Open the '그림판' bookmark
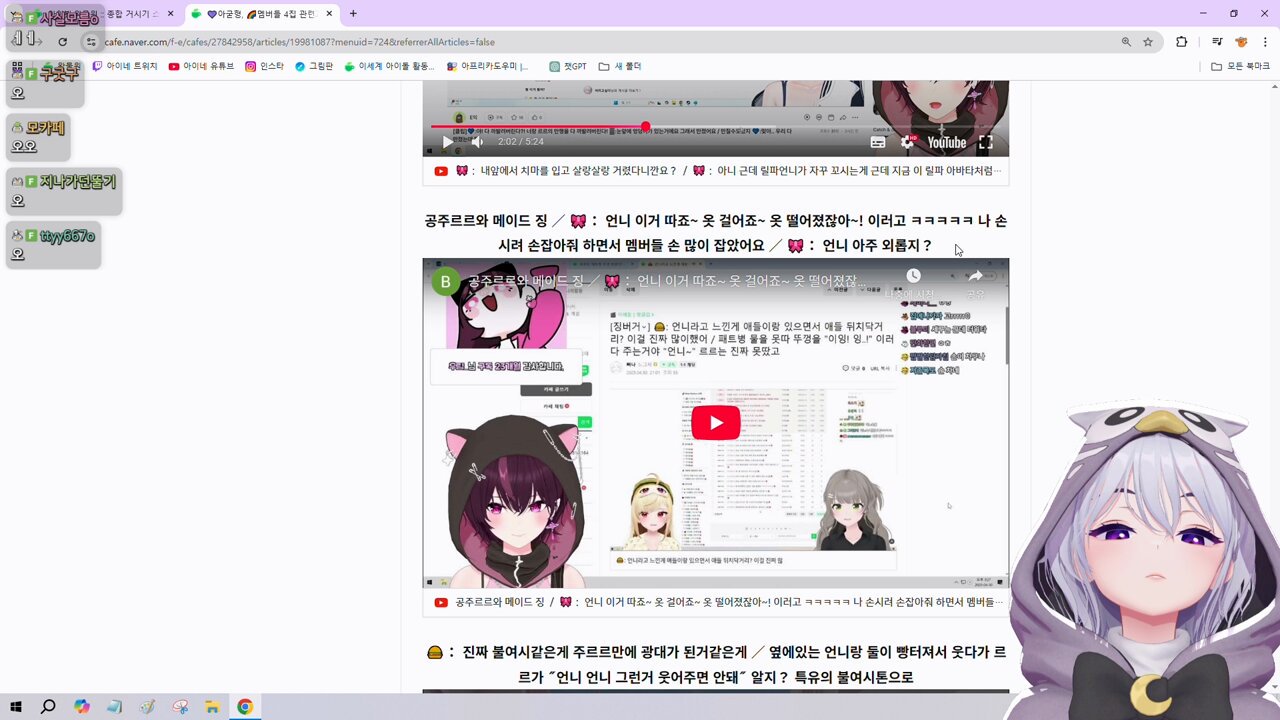Image resolution: width=1280 pixels, height=720 pixels. [314, 66]
